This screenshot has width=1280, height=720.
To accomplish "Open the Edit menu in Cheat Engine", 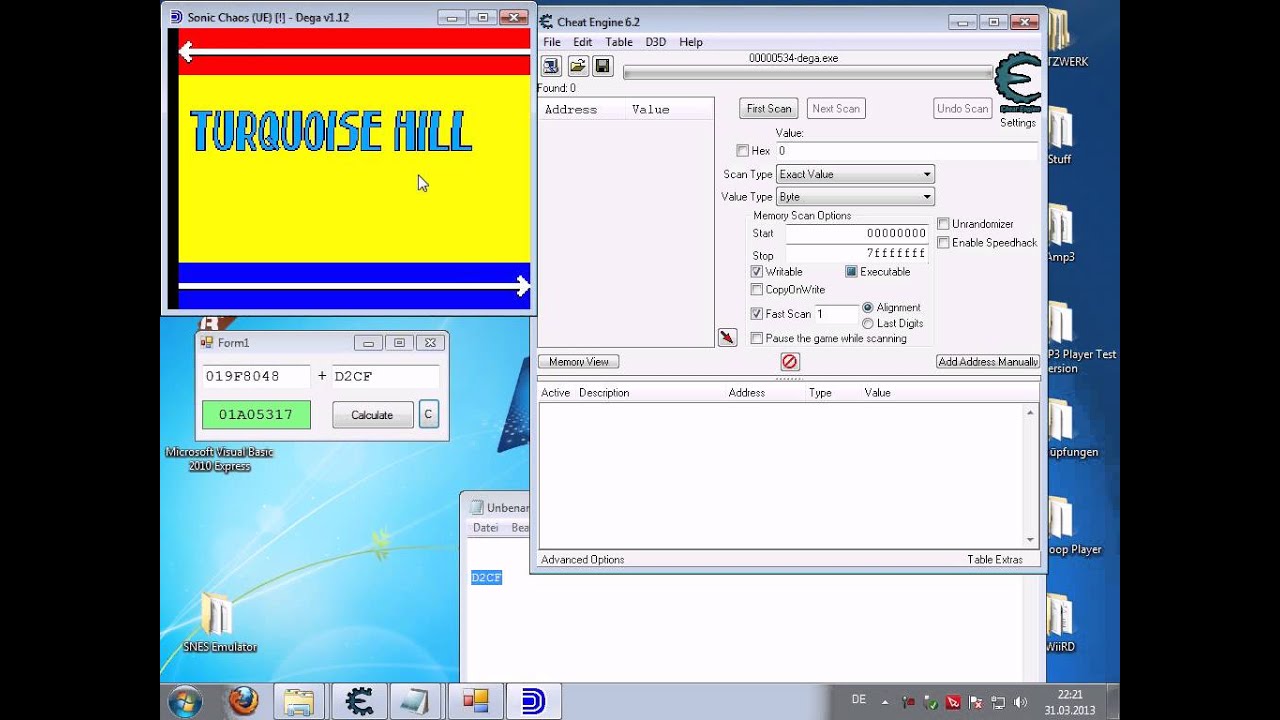I will (583, 42).
